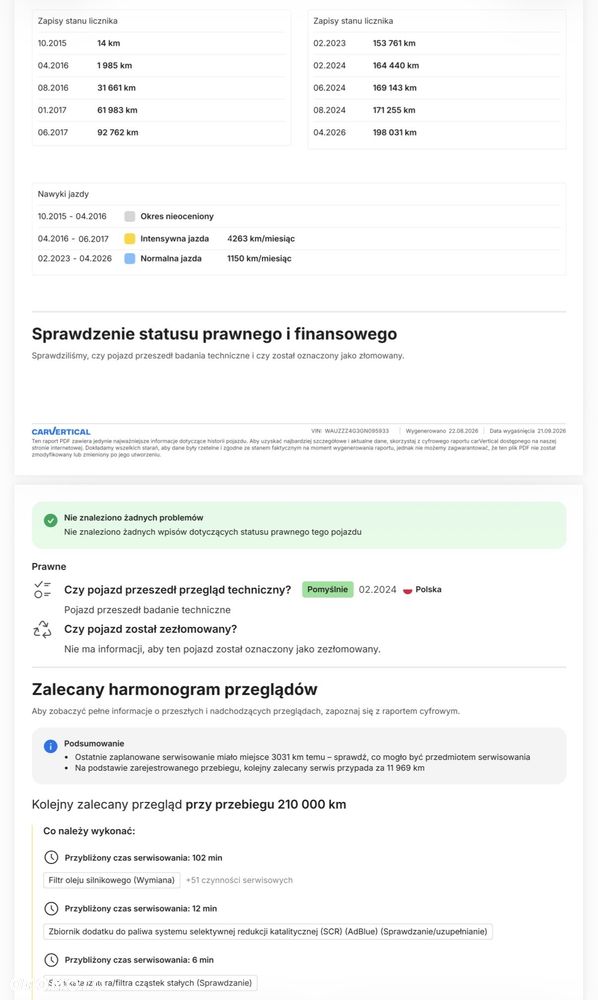
Task: Click the yellow Intensywna jazda color swatch
Action: click(129, 239)
